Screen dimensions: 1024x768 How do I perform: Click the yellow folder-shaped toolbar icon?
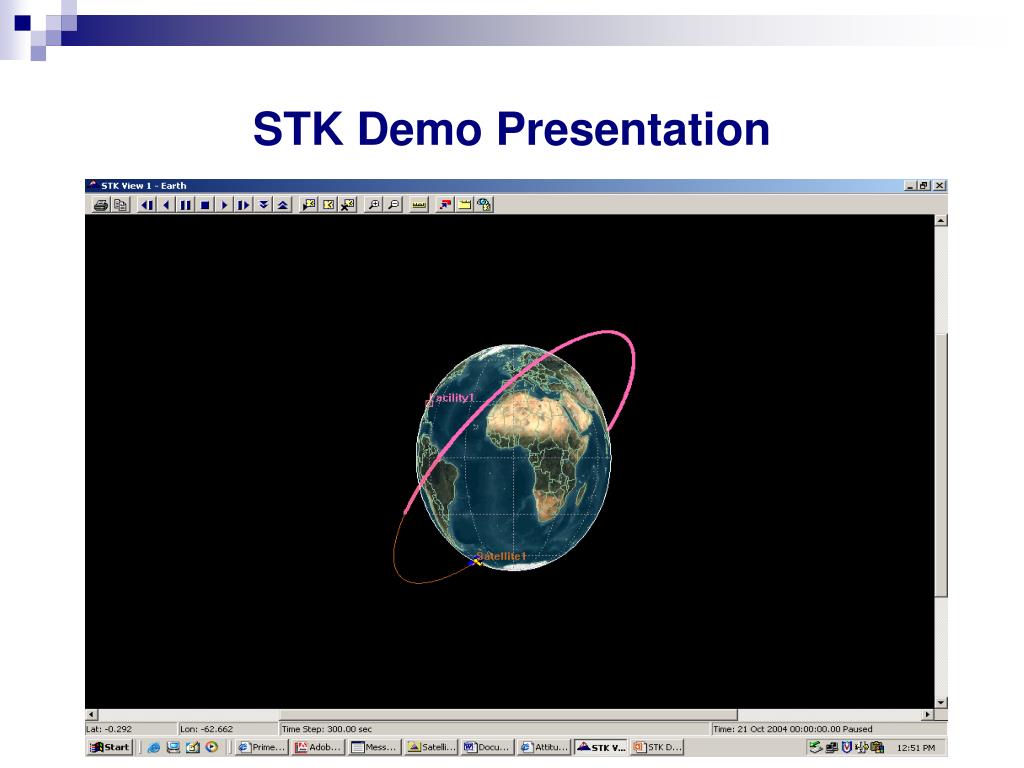pyautogui.click(x=464, y=205)
